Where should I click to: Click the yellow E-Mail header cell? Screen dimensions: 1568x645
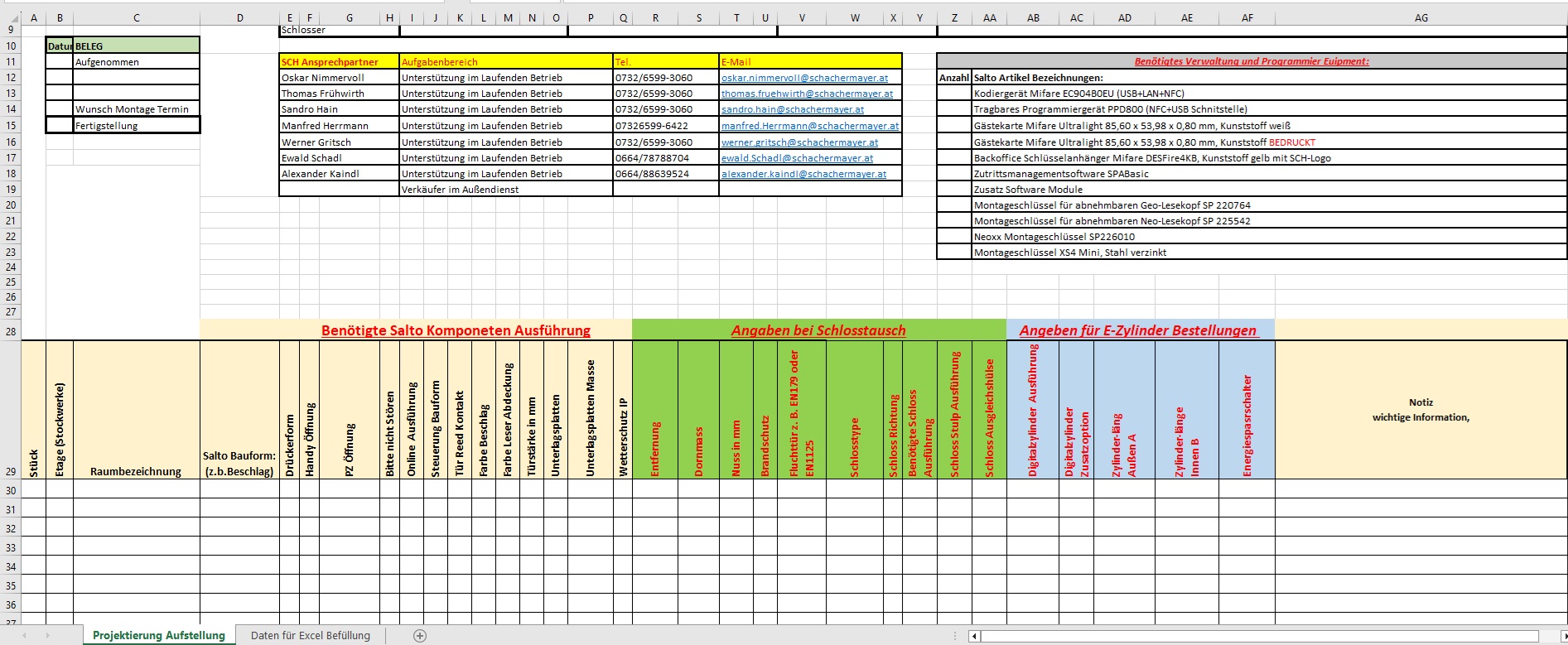coord(810,62)
